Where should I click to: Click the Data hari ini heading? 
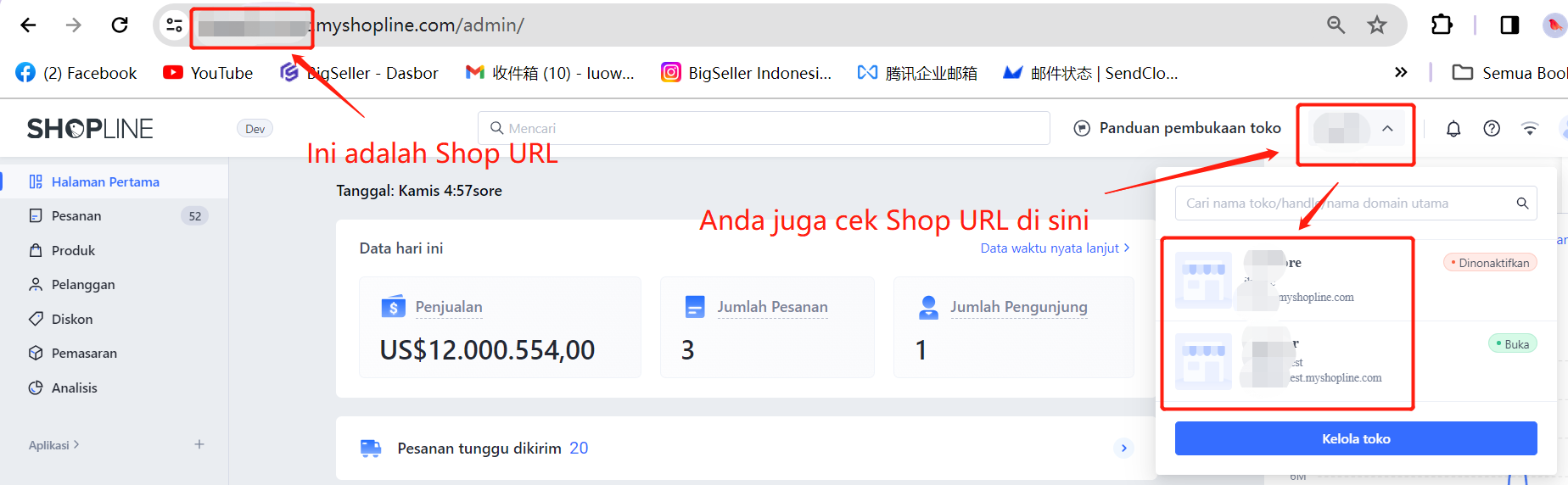click(x=401, y=248)
